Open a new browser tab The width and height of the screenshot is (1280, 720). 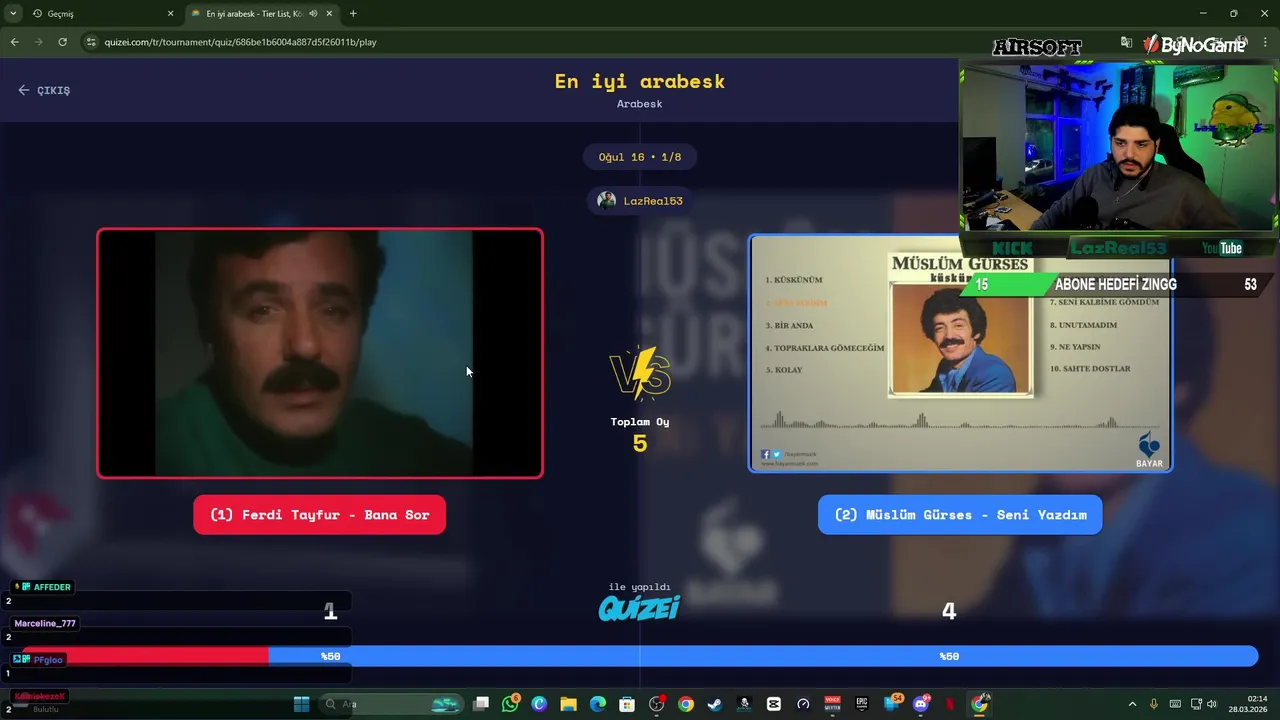point(353,14)
